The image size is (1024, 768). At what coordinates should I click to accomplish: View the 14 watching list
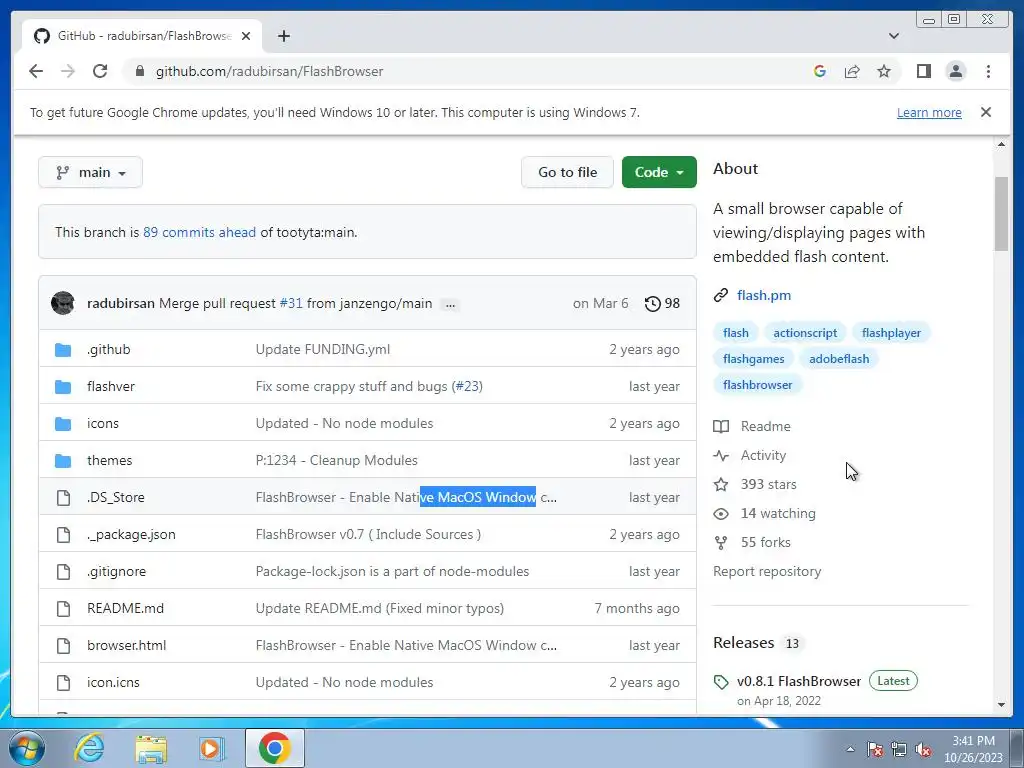pyautogui.click(x=764, y=514)
